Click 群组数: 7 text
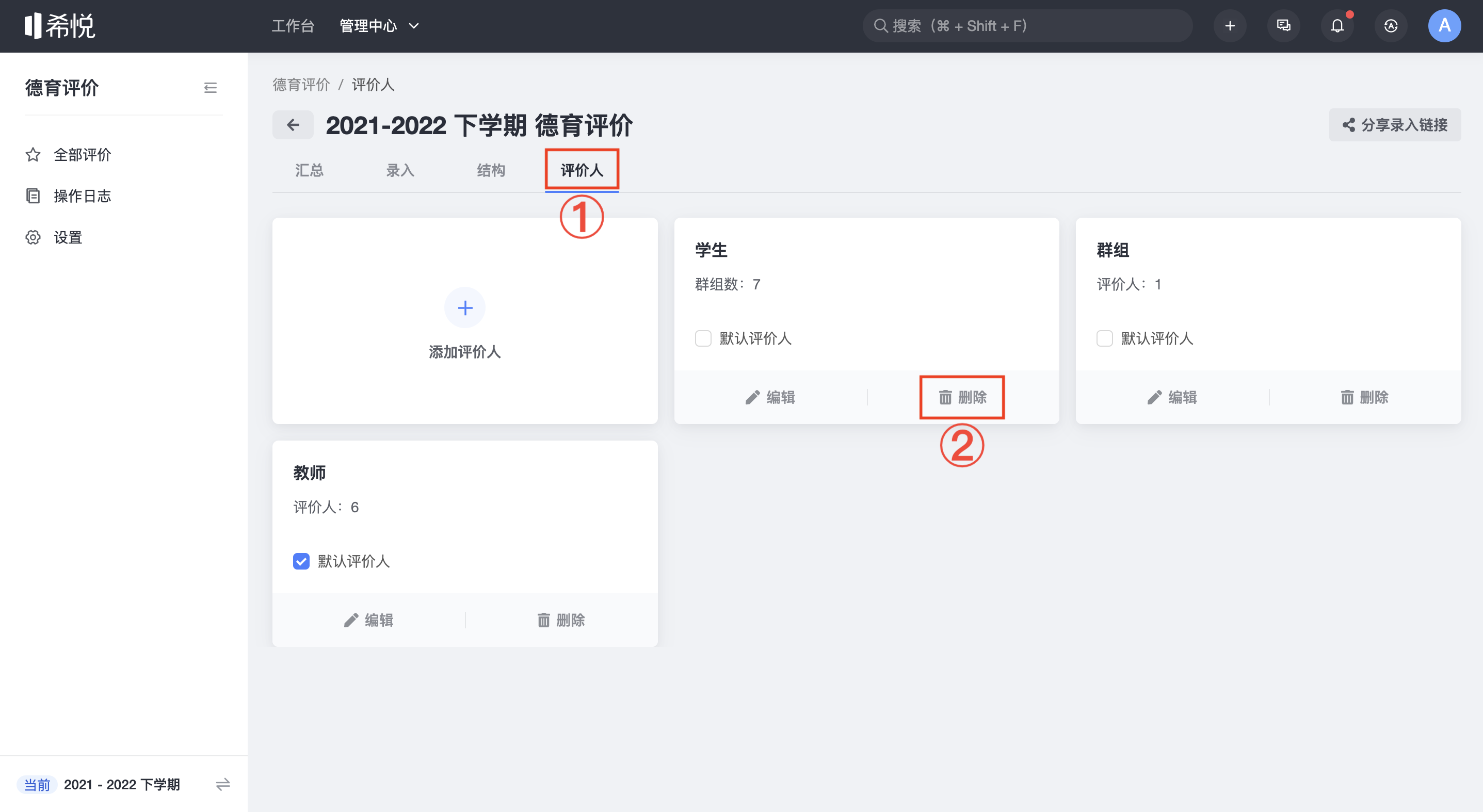Viewport: 1483px width, 812px height. point(728,284)
